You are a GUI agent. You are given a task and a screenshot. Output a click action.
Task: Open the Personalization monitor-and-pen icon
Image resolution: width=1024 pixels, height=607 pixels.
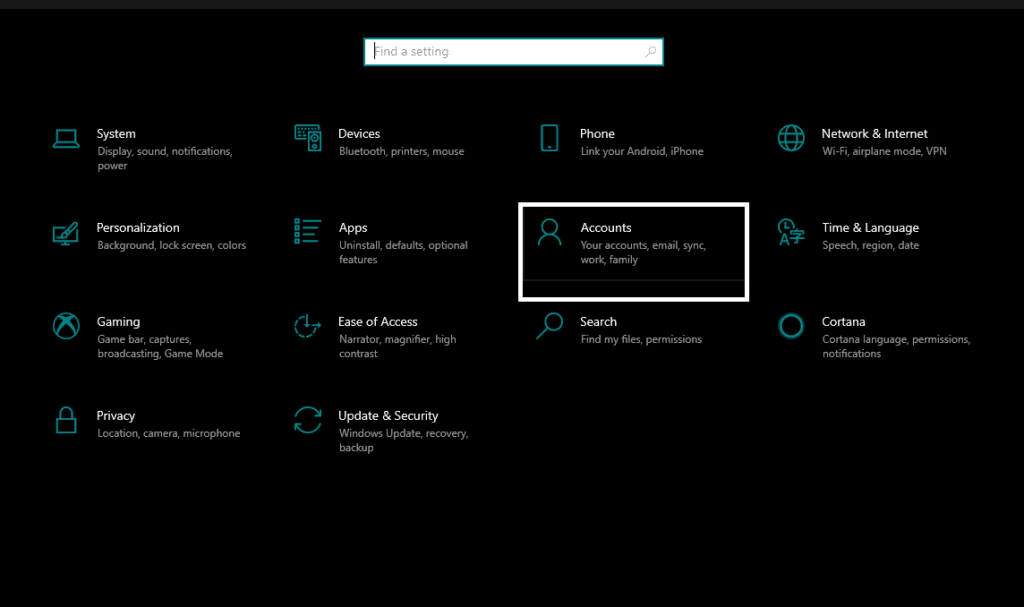66,233
